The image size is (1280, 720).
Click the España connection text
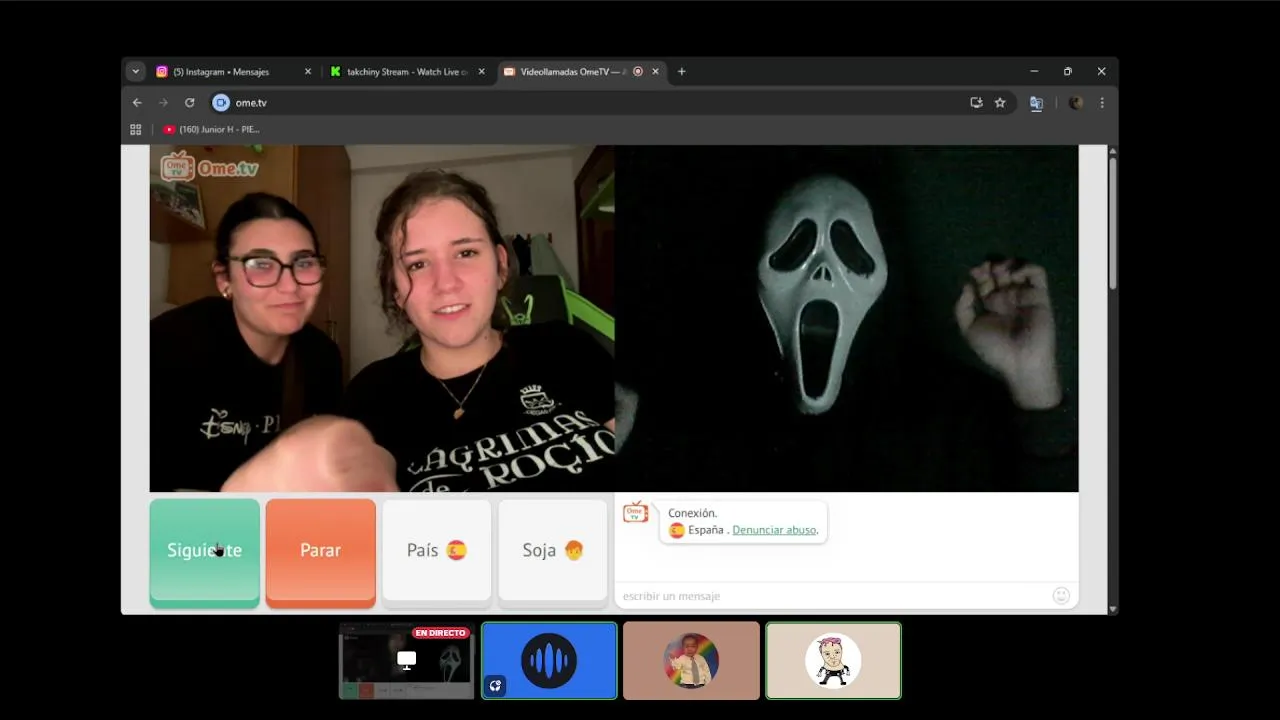706,530
